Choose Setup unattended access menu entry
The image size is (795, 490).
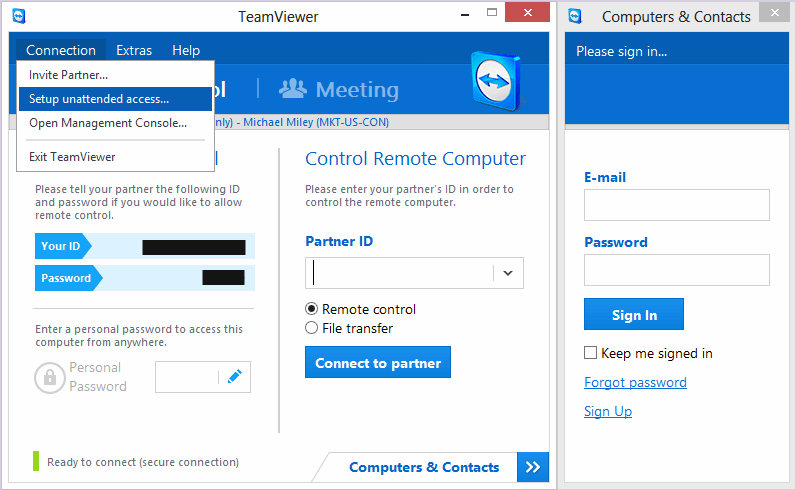click(x=99, y=99)
